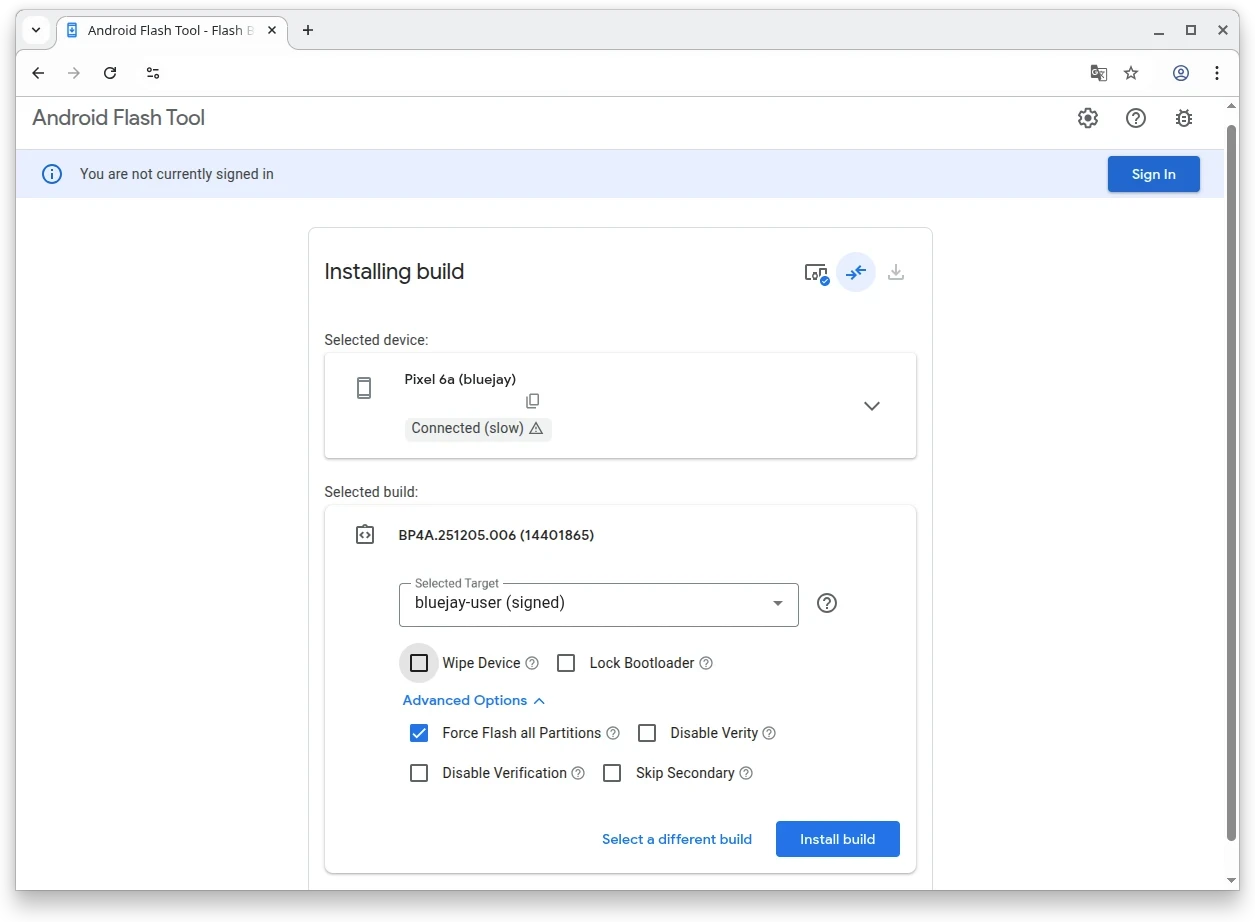Check the Lock Bootloader option
Screen dimensions: 1255x922
pyautogui.click(x=566, y=663)
